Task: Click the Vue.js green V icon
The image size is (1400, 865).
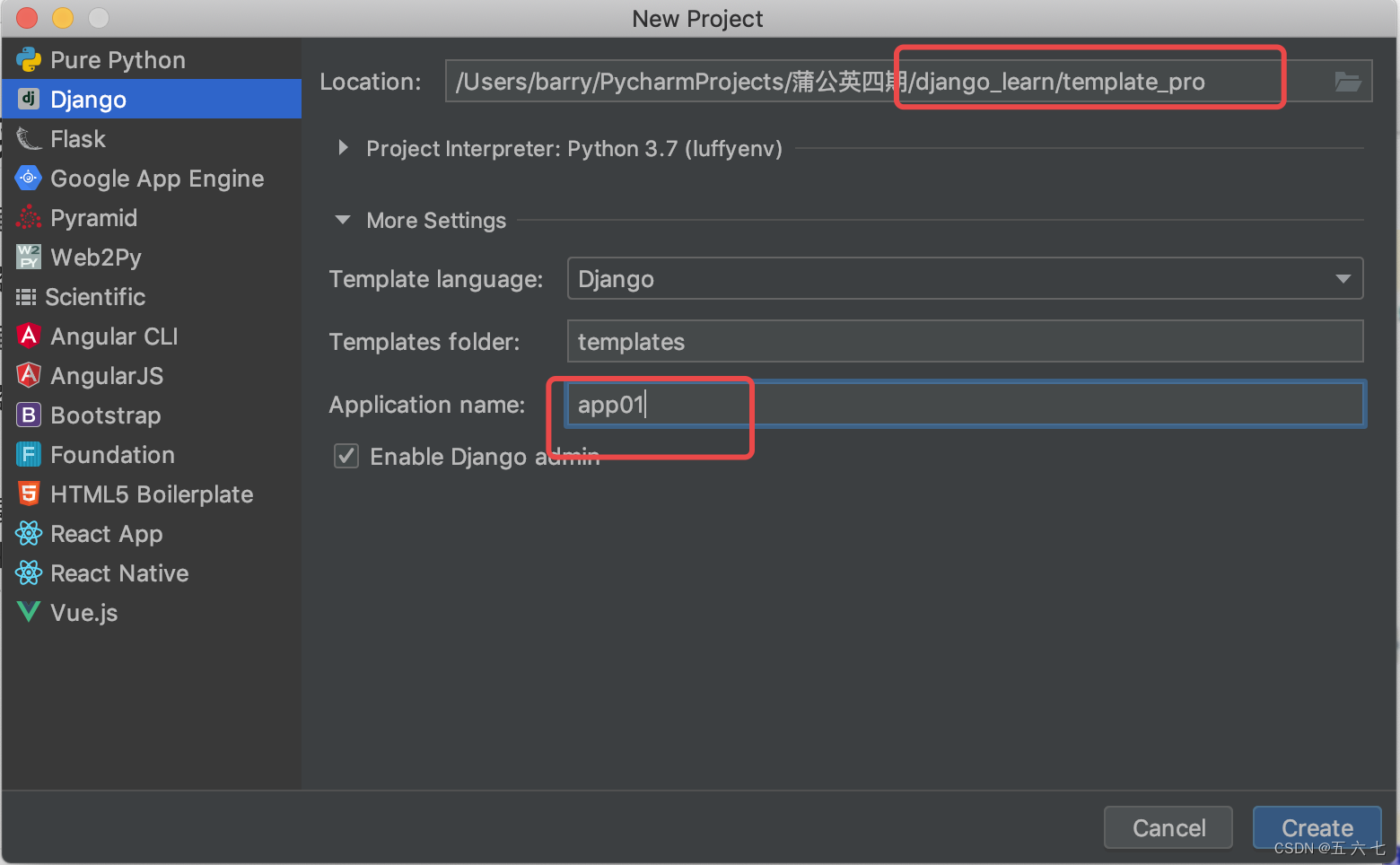Action: click(29, 612)
